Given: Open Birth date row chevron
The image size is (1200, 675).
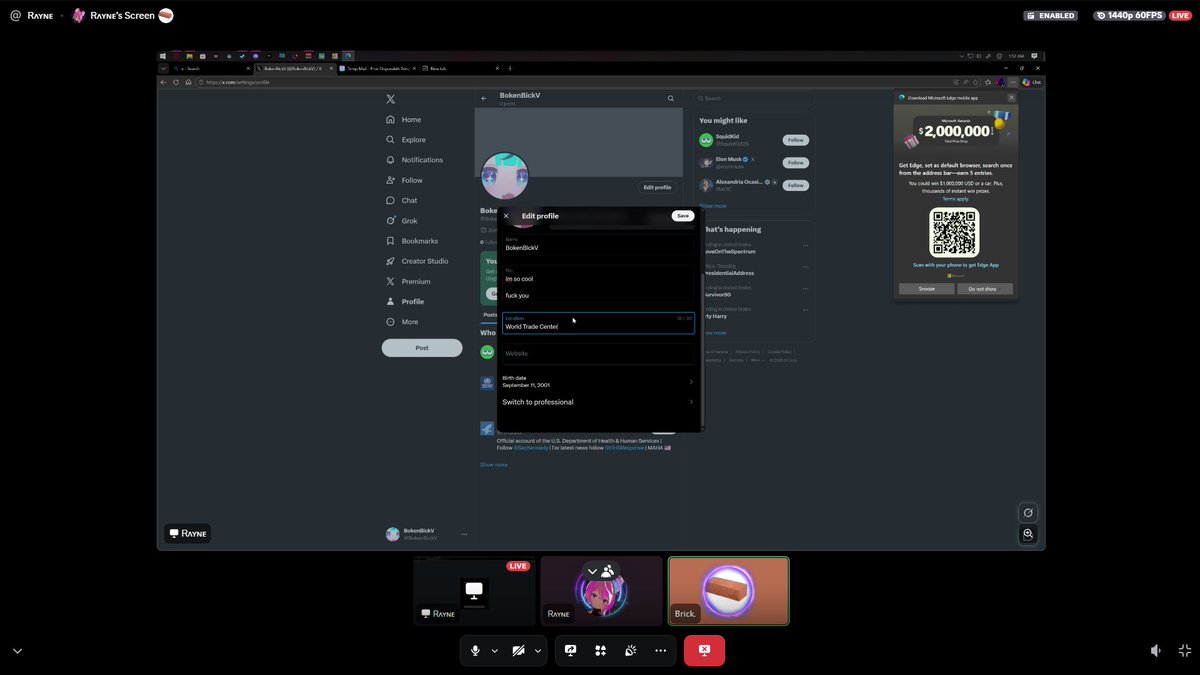Looking at the screenshot, I should [691, 381].
